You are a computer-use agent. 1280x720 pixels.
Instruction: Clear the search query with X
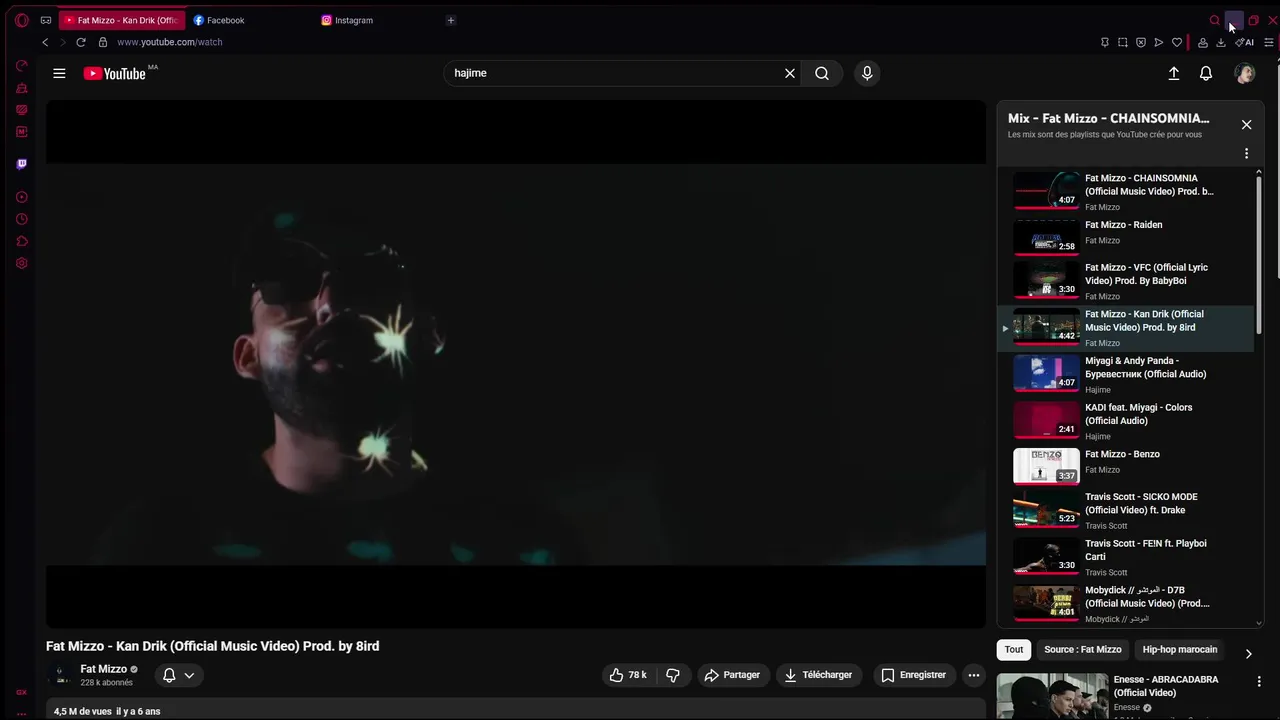click(x=790, y=73)
